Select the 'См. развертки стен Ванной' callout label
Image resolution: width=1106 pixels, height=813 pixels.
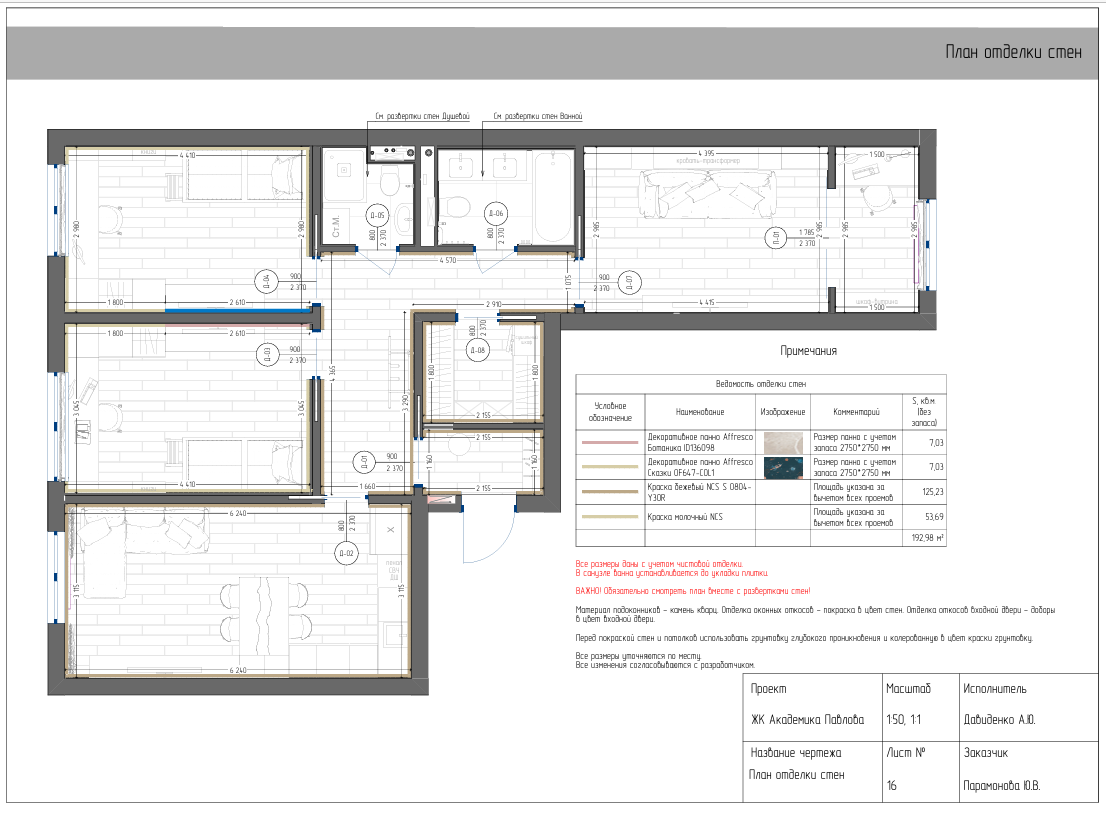[x=537, y=117]
